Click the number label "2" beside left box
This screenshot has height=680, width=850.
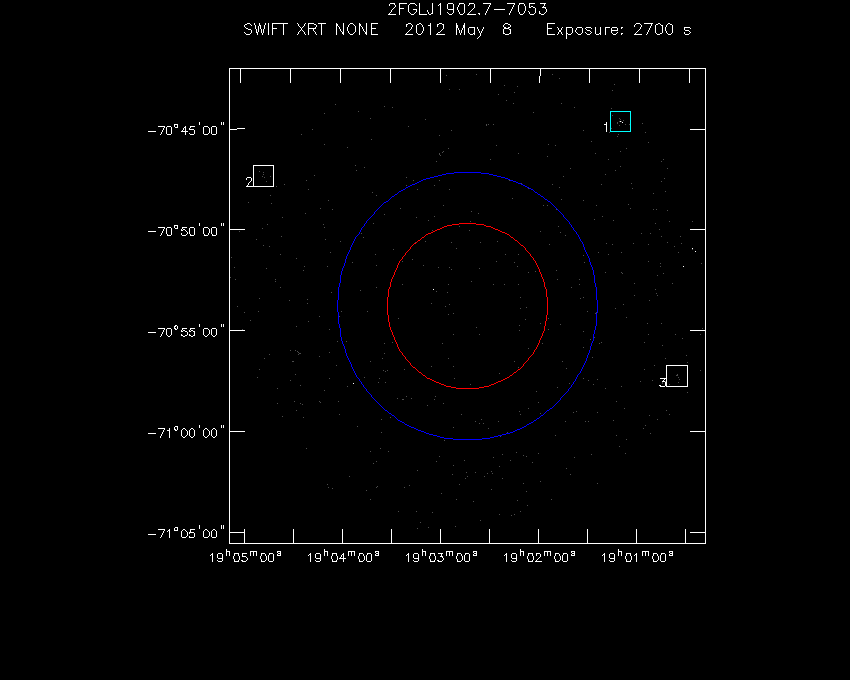[x=249, y=182]
